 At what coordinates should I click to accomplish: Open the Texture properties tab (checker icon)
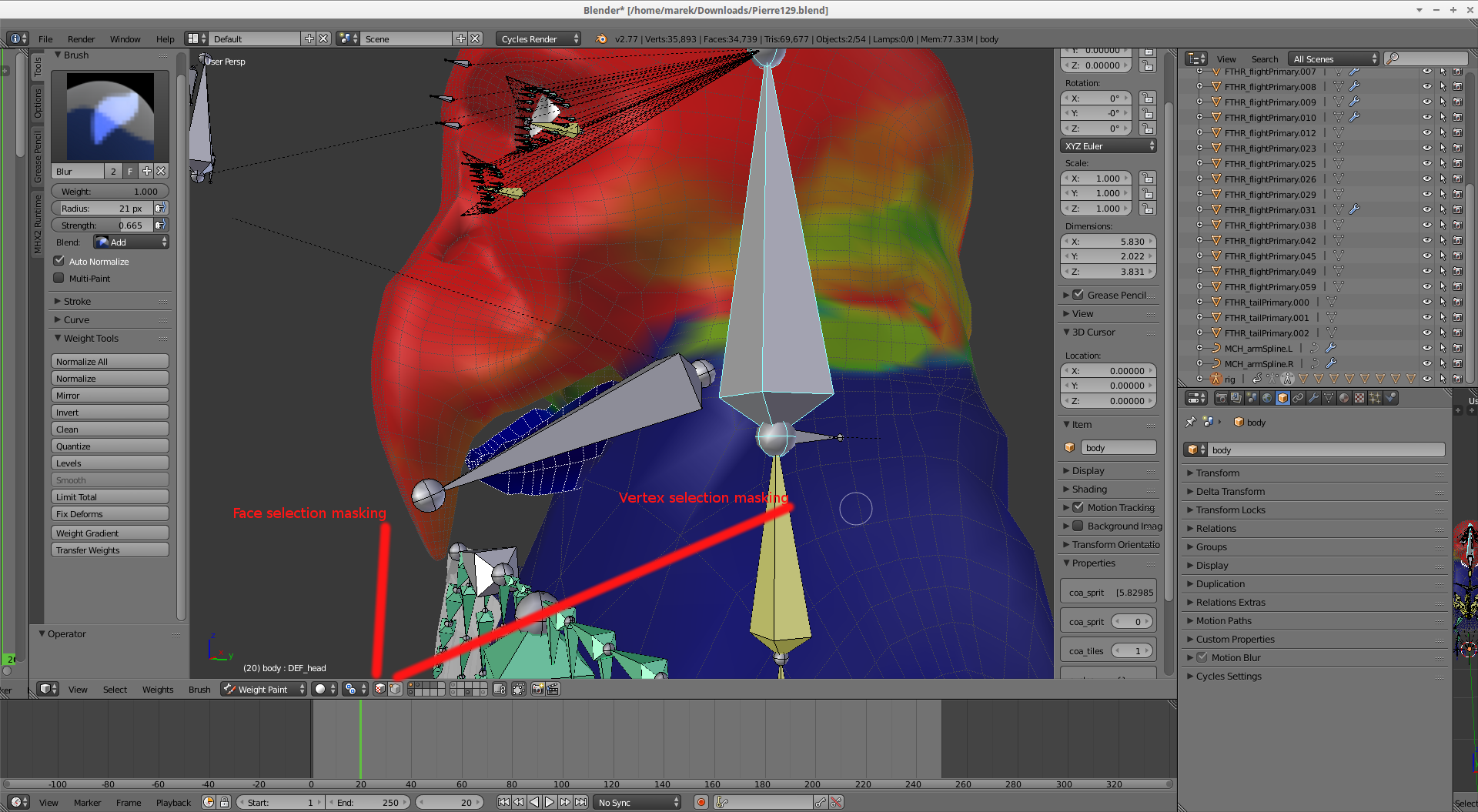[1359, 398]
